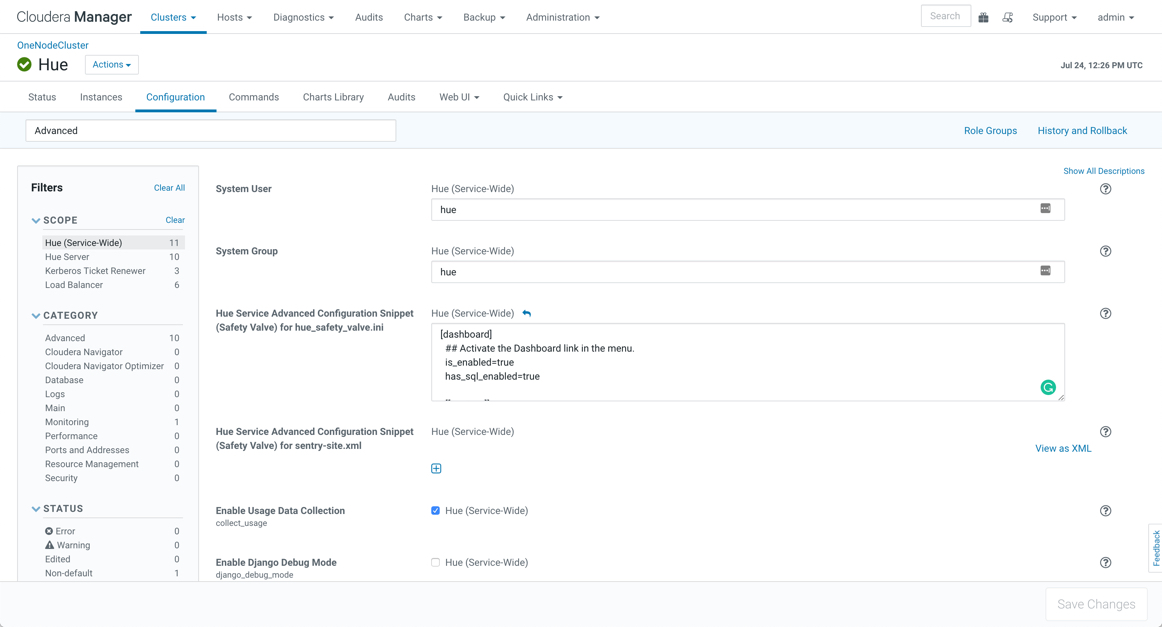Show help for System User
Image resolution: width=1162 pixels, height=627 pixels.
1106,189
